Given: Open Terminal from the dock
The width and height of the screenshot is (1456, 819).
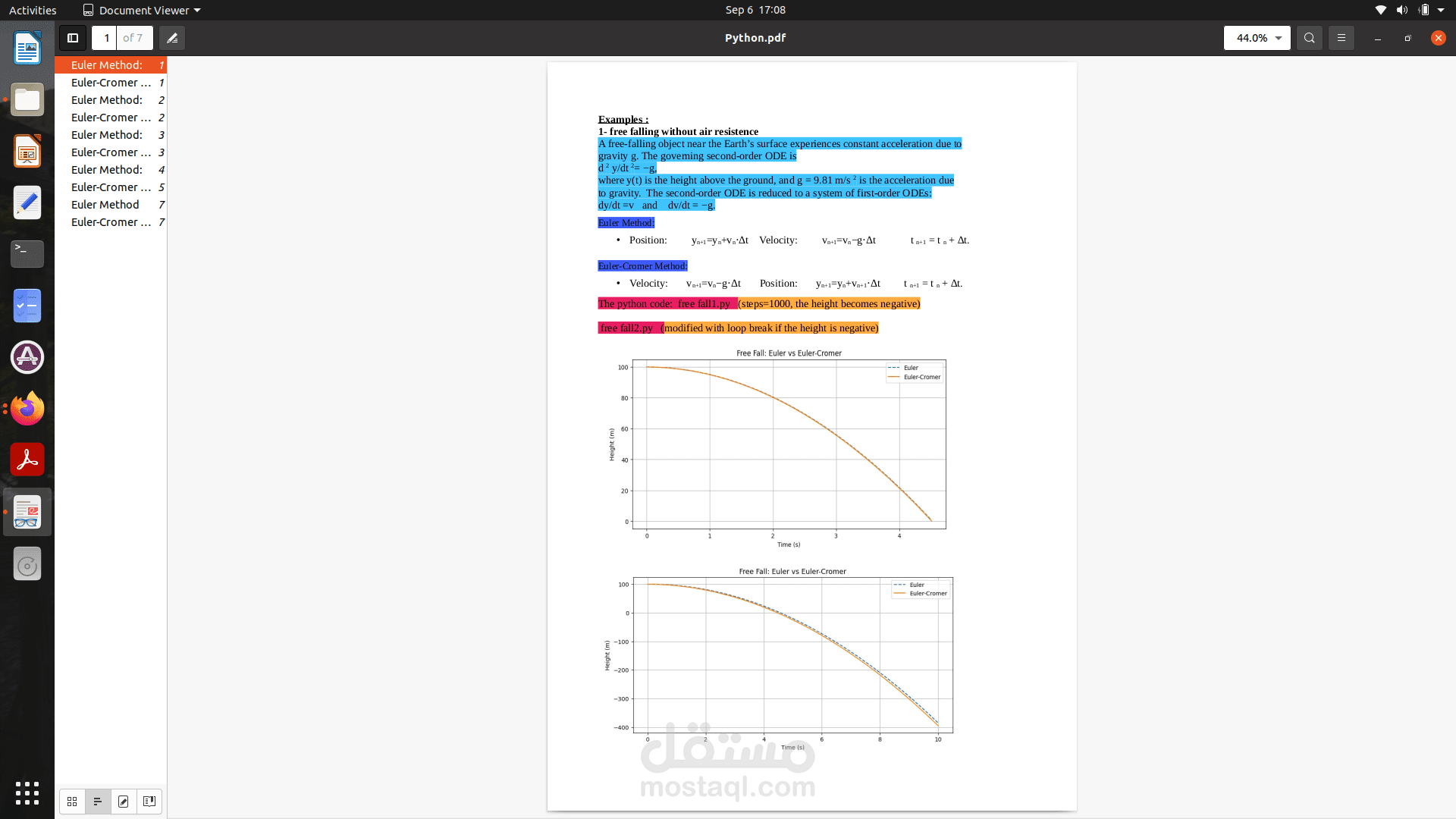Looking at the screenshot, I should pyautogui.click(x=27, y=254).
